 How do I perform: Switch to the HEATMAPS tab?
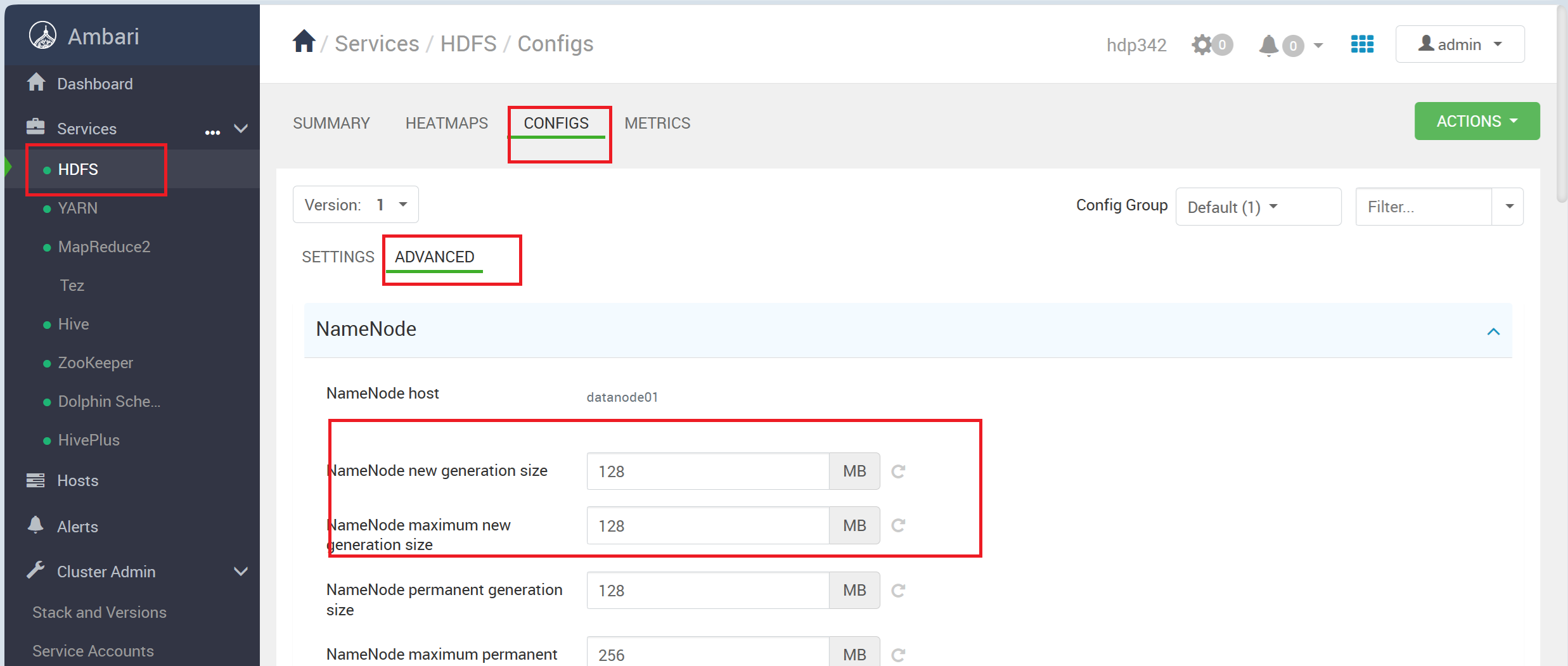(x=447, y=123)
